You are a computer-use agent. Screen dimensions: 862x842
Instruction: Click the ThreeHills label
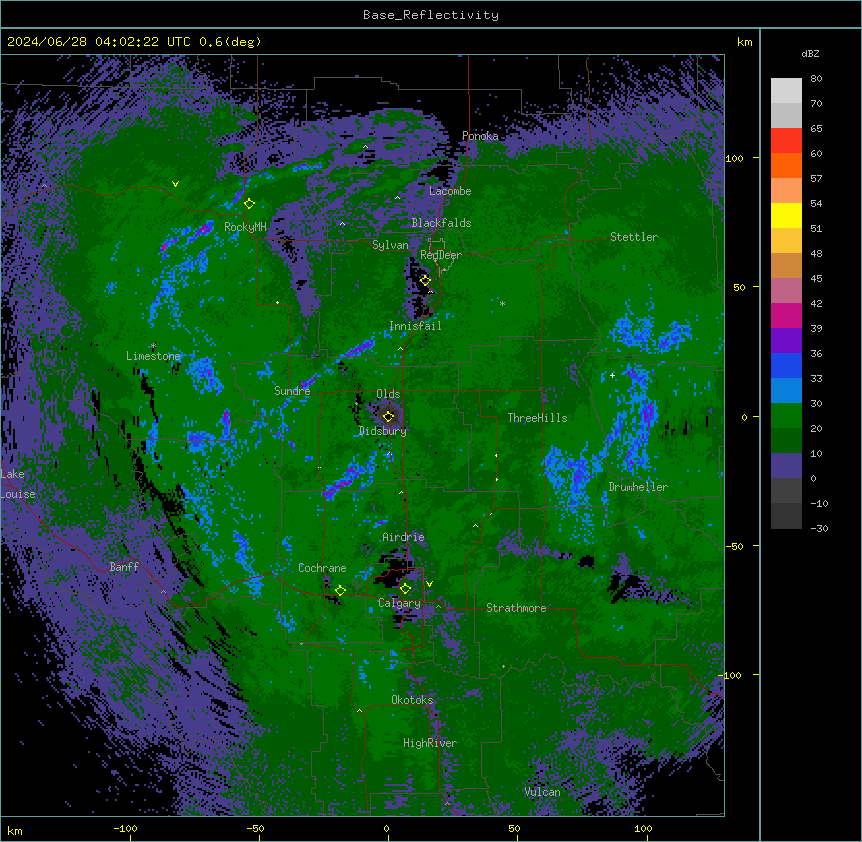click(537, 418)
